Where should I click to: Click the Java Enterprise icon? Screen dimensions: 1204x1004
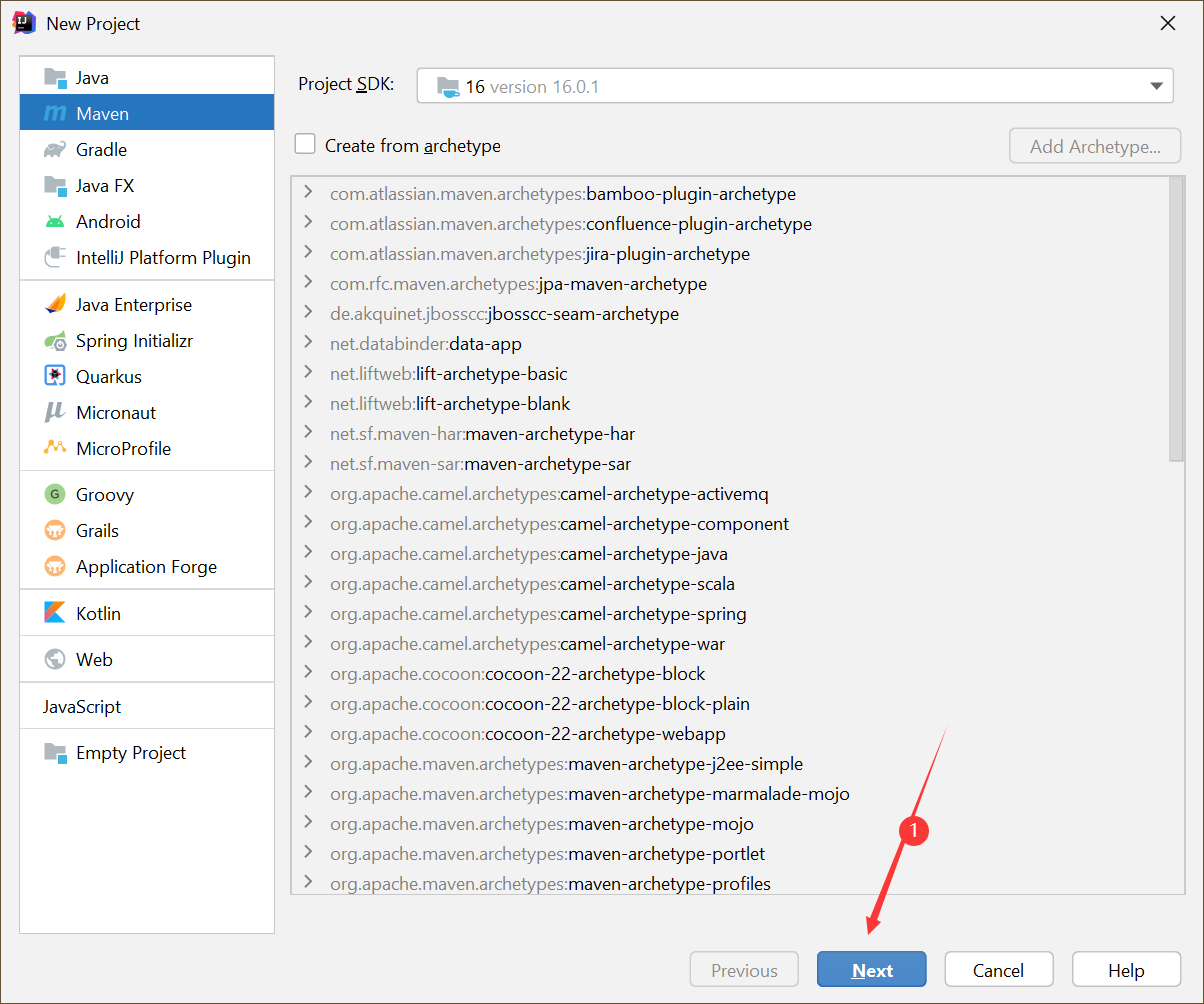(x=55, y=305)
